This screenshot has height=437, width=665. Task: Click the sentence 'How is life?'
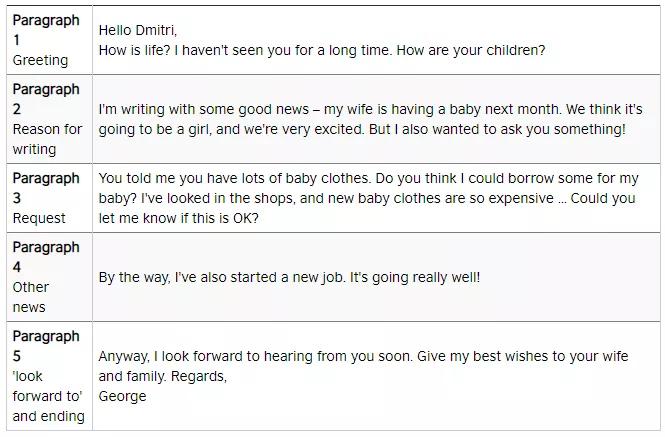pyautogui.click(x=139, y=50)
